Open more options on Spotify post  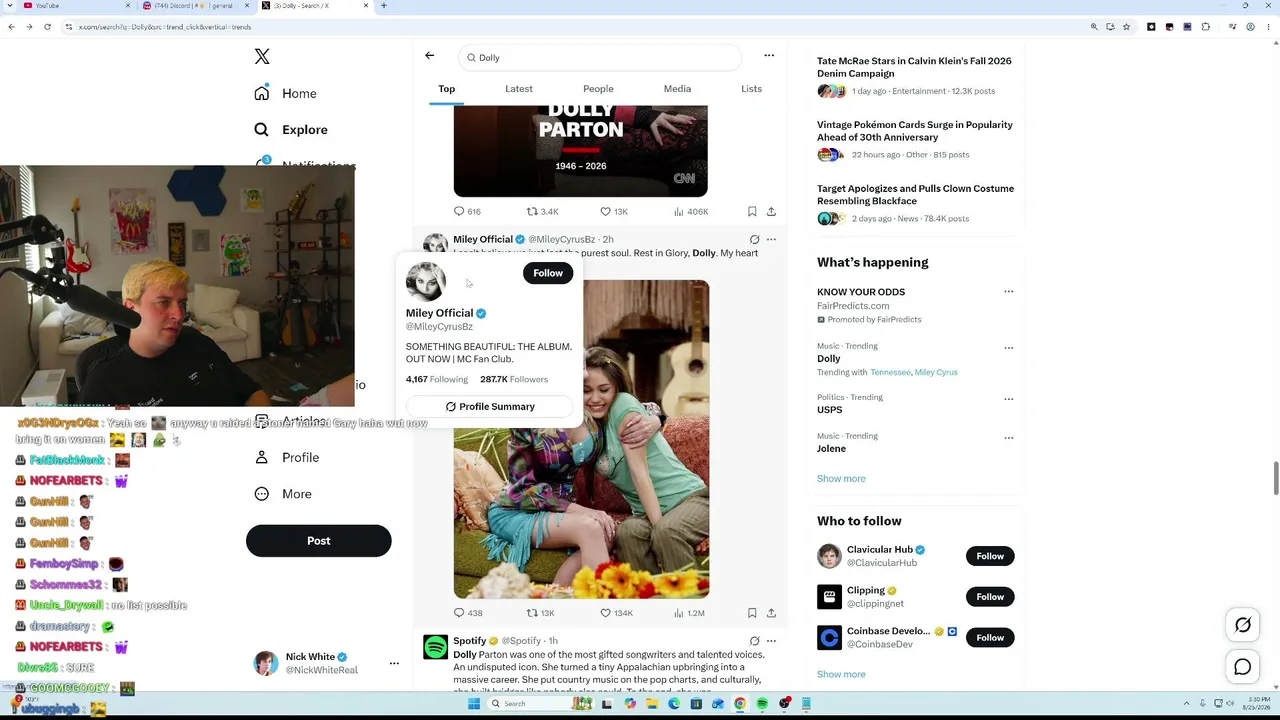[771, 641]
